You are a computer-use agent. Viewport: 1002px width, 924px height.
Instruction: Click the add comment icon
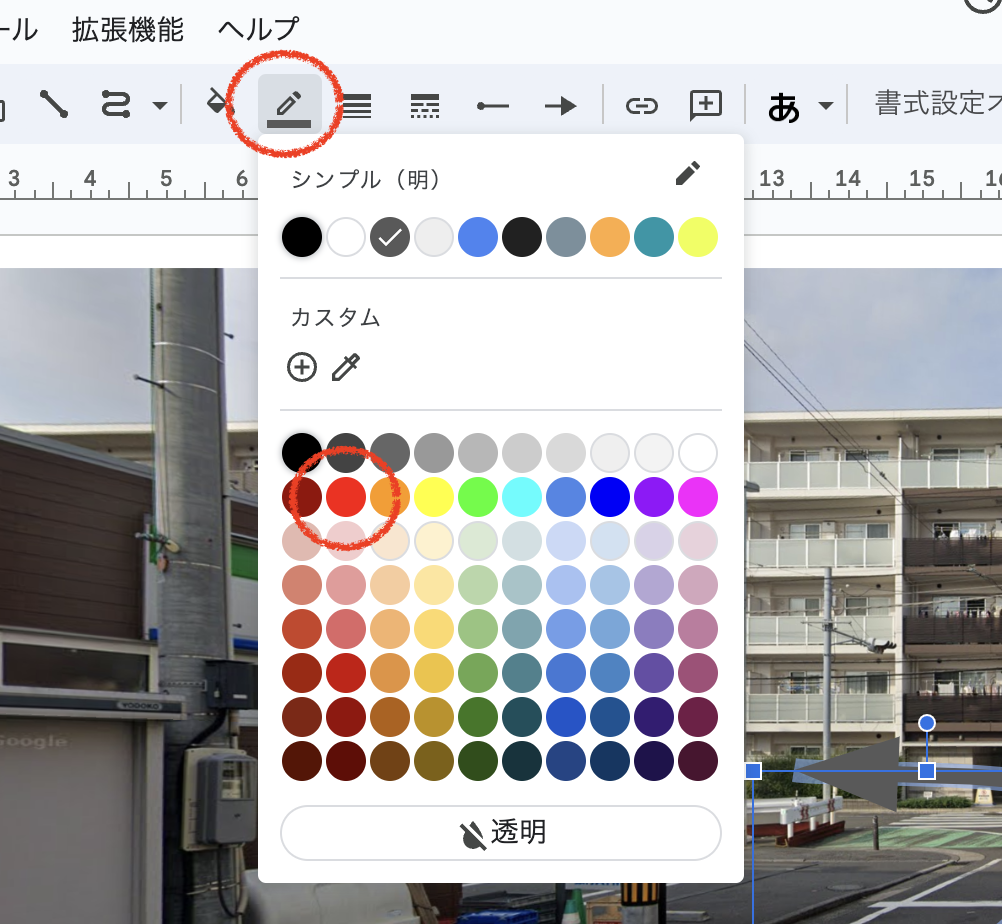coord(706,105)
